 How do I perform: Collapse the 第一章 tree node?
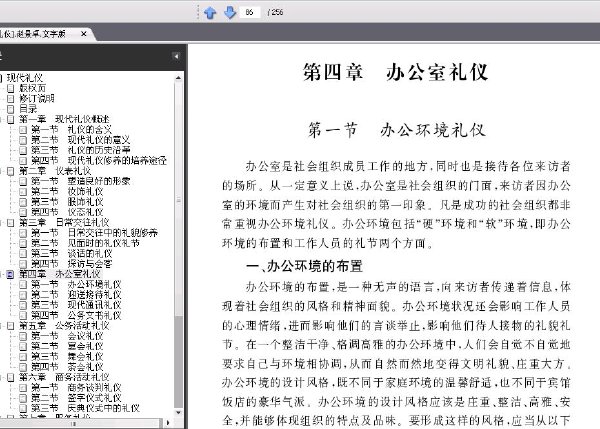pyautogui.click(x=2, y=119)
